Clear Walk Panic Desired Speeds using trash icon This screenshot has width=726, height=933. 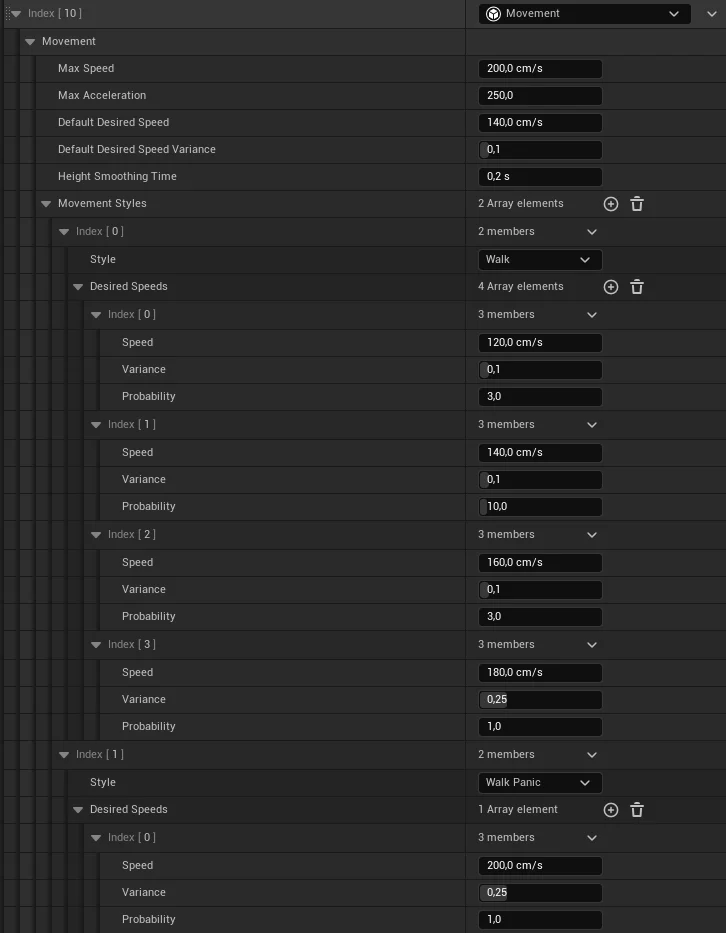(637, 809)
